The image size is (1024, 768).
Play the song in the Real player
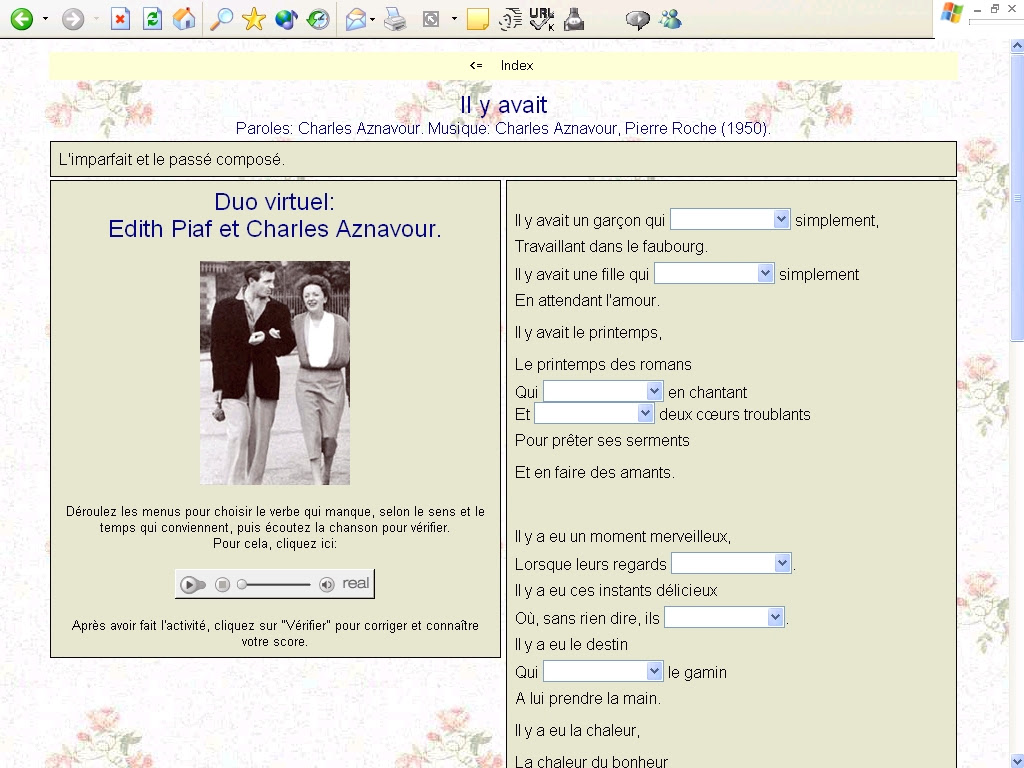pyautogui.click(x=190, y=584)
